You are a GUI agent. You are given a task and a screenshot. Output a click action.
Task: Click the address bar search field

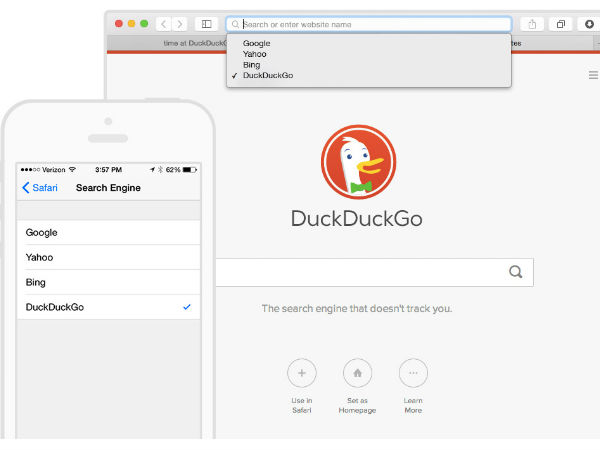tap(368, 24)
